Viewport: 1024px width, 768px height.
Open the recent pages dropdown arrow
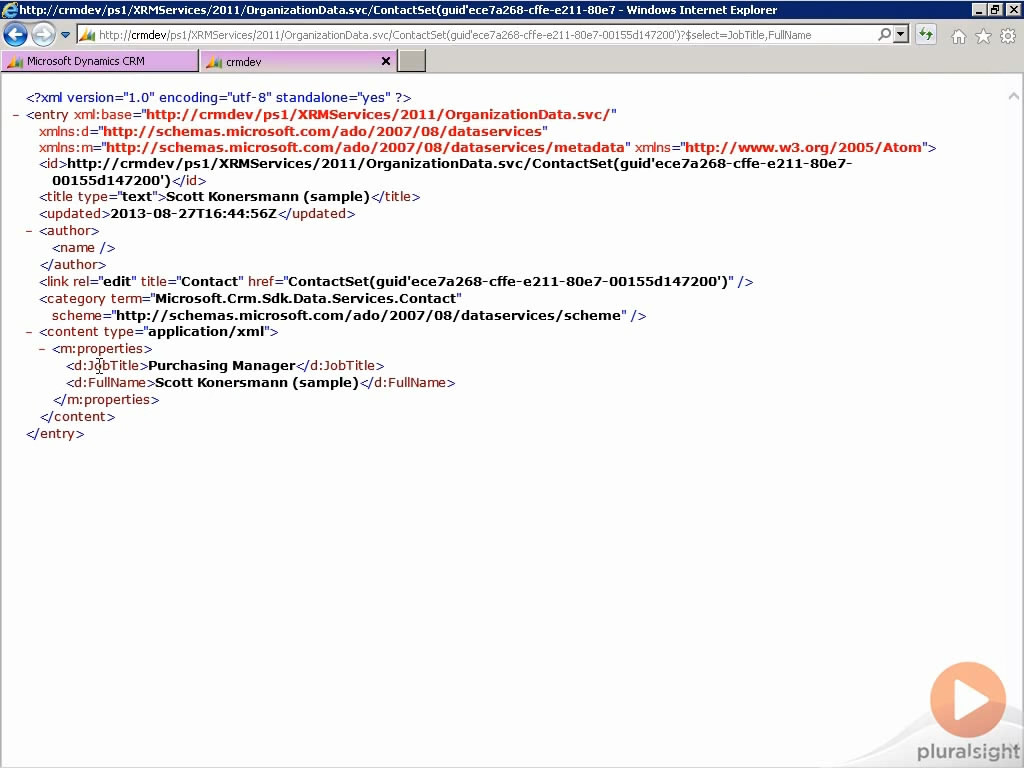[65, 35]
